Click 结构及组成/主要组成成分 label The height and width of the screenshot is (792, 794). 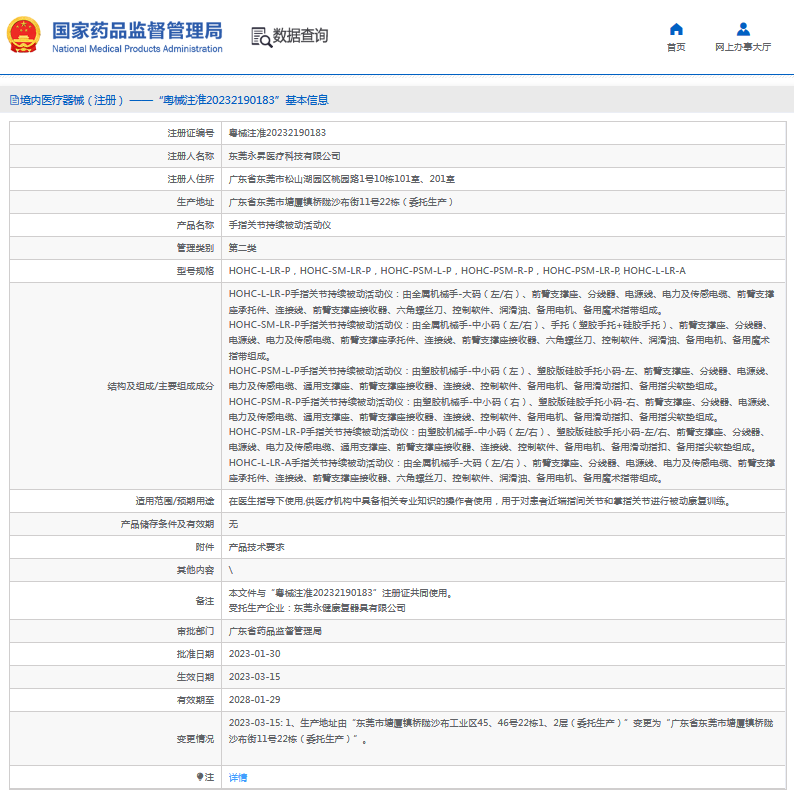click(x=161, y=386)
